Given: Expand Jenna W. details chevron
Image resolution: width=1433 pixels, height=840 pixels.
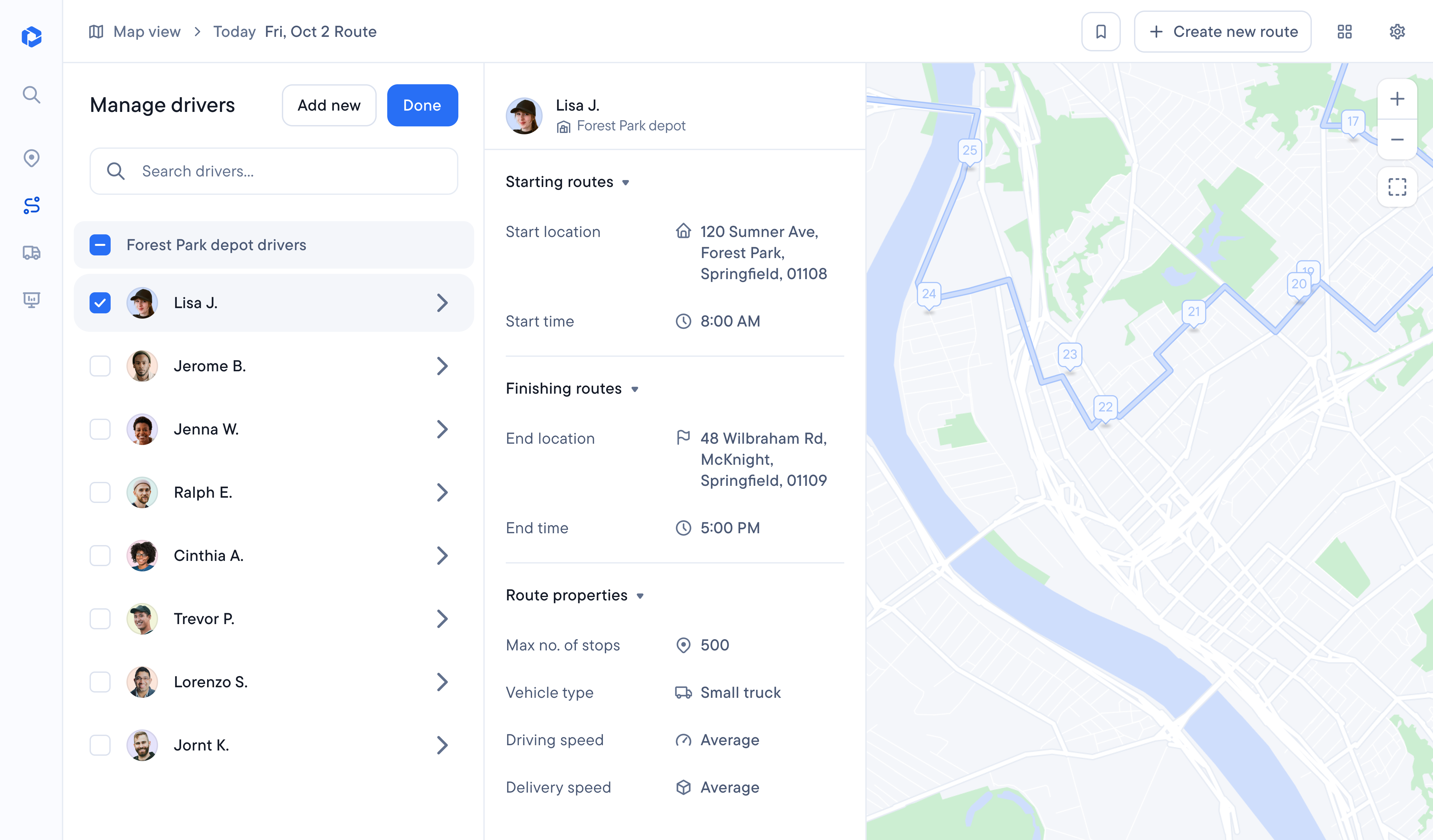Looking at the screenshot, I should tap(443, 429).
